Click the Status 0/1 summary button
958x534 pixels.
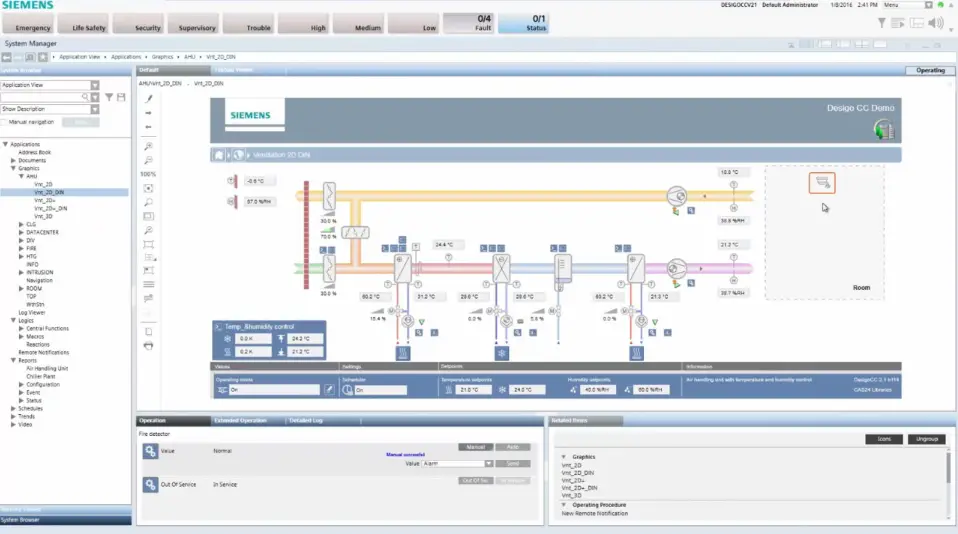click(524, 23)
